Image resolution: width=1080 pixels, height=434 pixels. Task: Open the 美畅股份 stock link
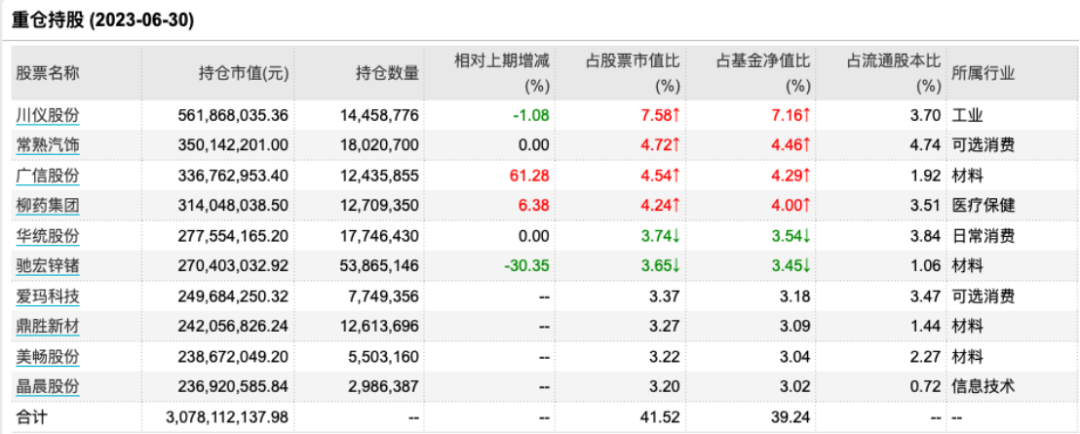(48, 357)
